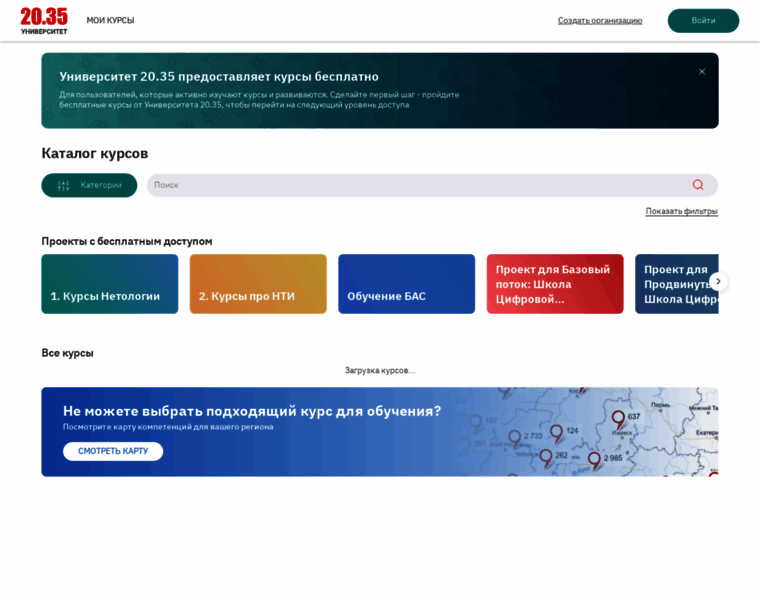Click banner title Университет 20.35 предоставляет курсы
Viewport: 760px width, 600px height.
pyautogui.click(x=219, y=77)
